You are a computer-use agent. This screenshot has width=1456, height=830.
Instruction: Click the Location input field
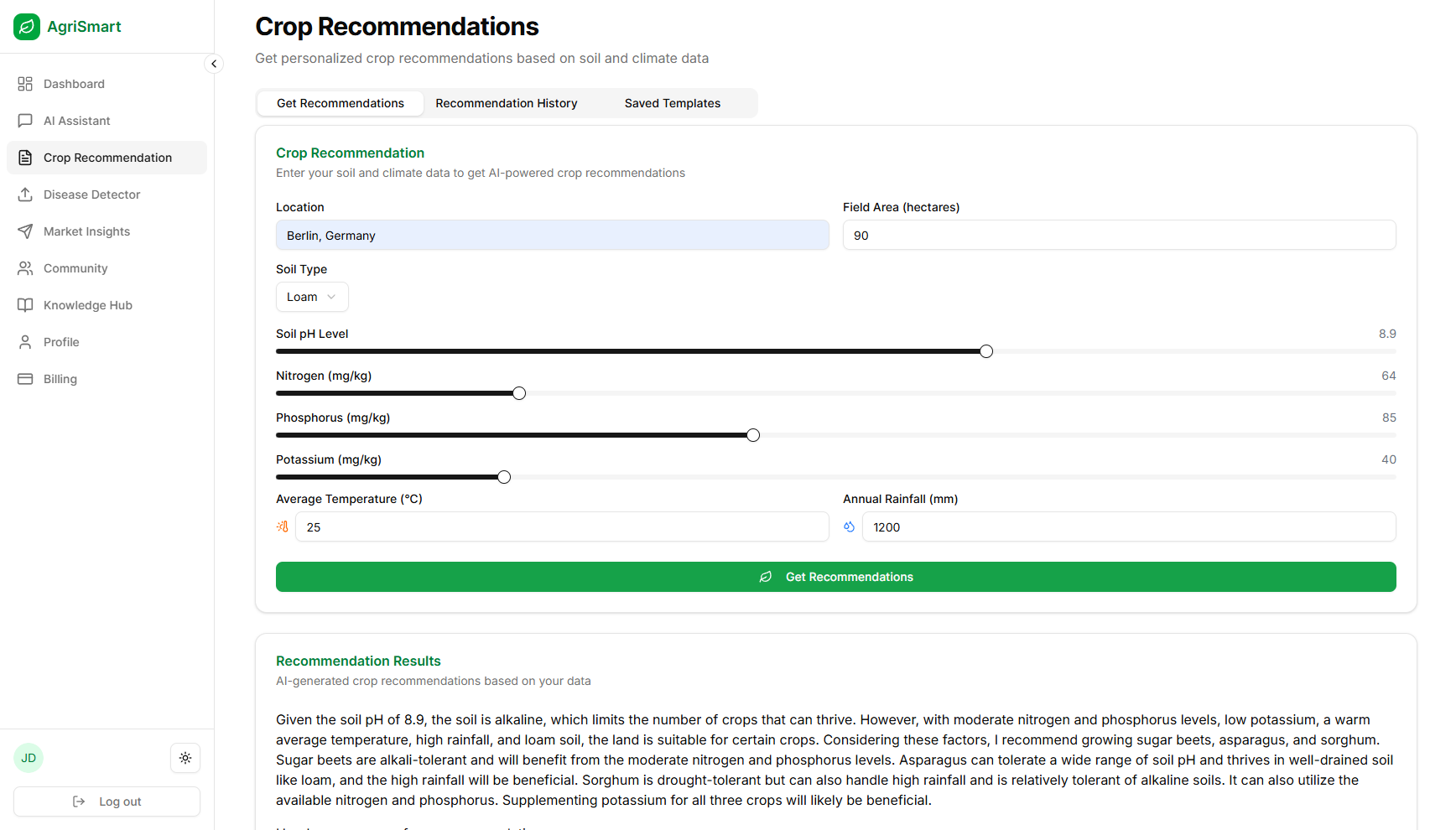click(x=552, y=236)
